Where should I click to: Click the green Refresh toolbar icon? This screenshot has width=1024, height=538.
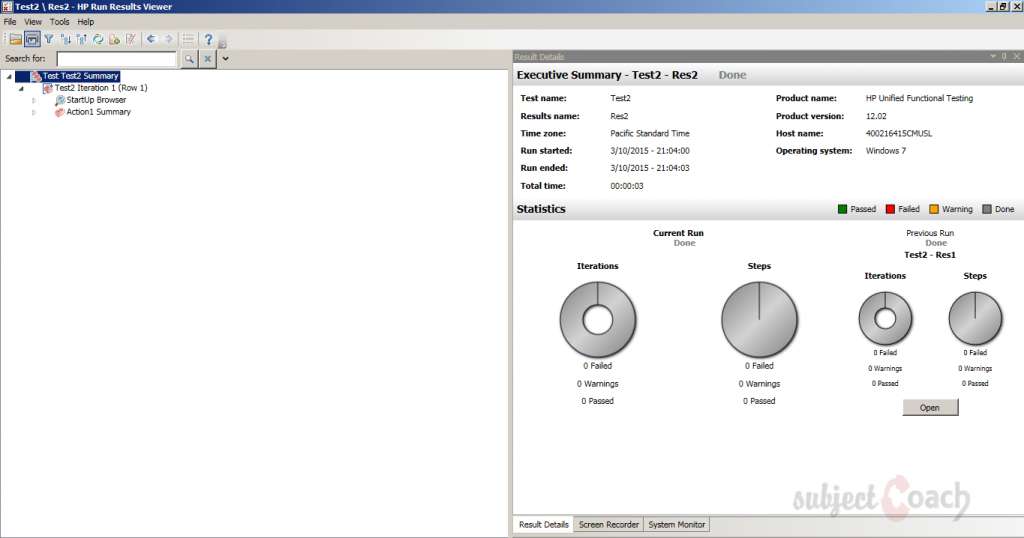coord(98,39)
